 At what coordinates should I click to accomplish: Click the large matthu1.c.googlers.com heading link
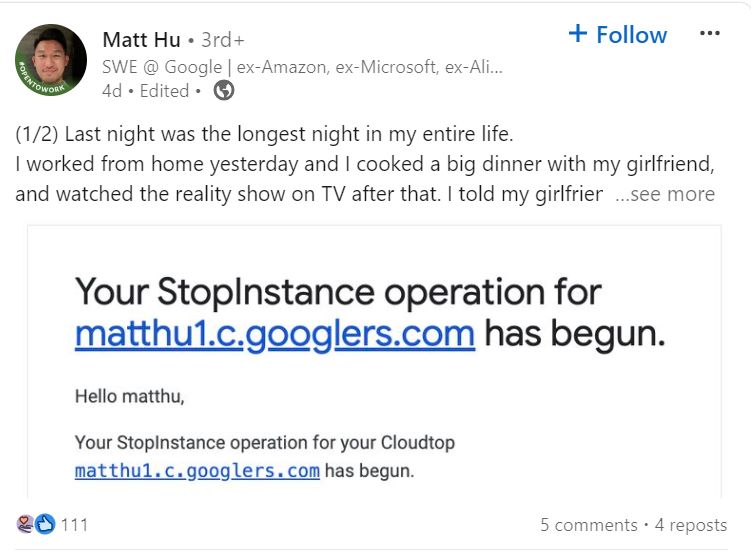coord(274,333)
